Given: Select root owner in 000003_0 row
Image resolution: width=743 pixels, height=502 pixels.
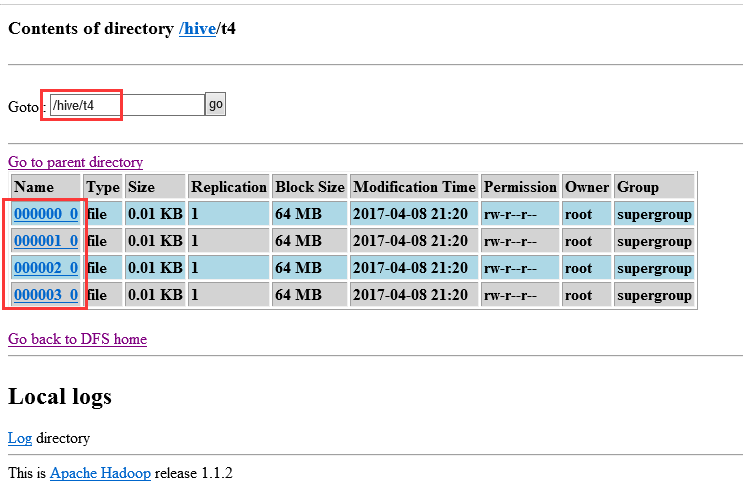Looking at the screenshot, I should point(587,295).
